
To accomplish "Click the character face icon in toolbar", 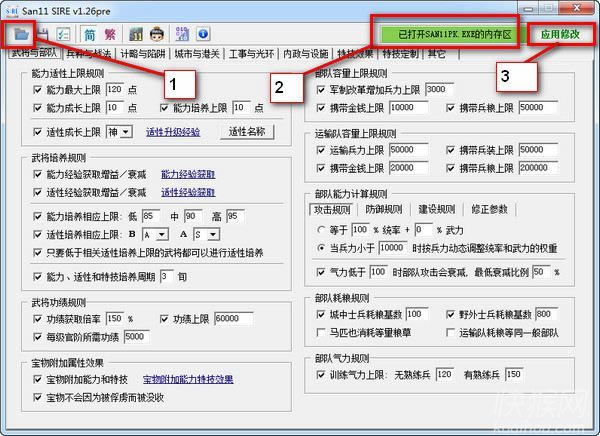I will (x=156, y=34).
